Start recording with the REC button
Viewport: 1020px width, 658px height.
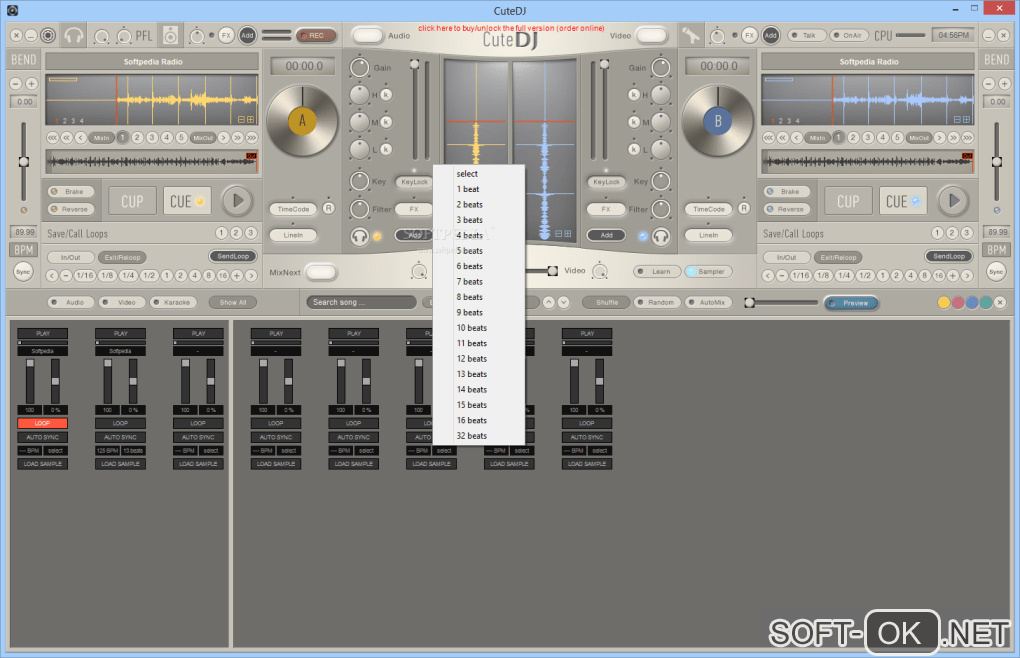coord(315,36)
